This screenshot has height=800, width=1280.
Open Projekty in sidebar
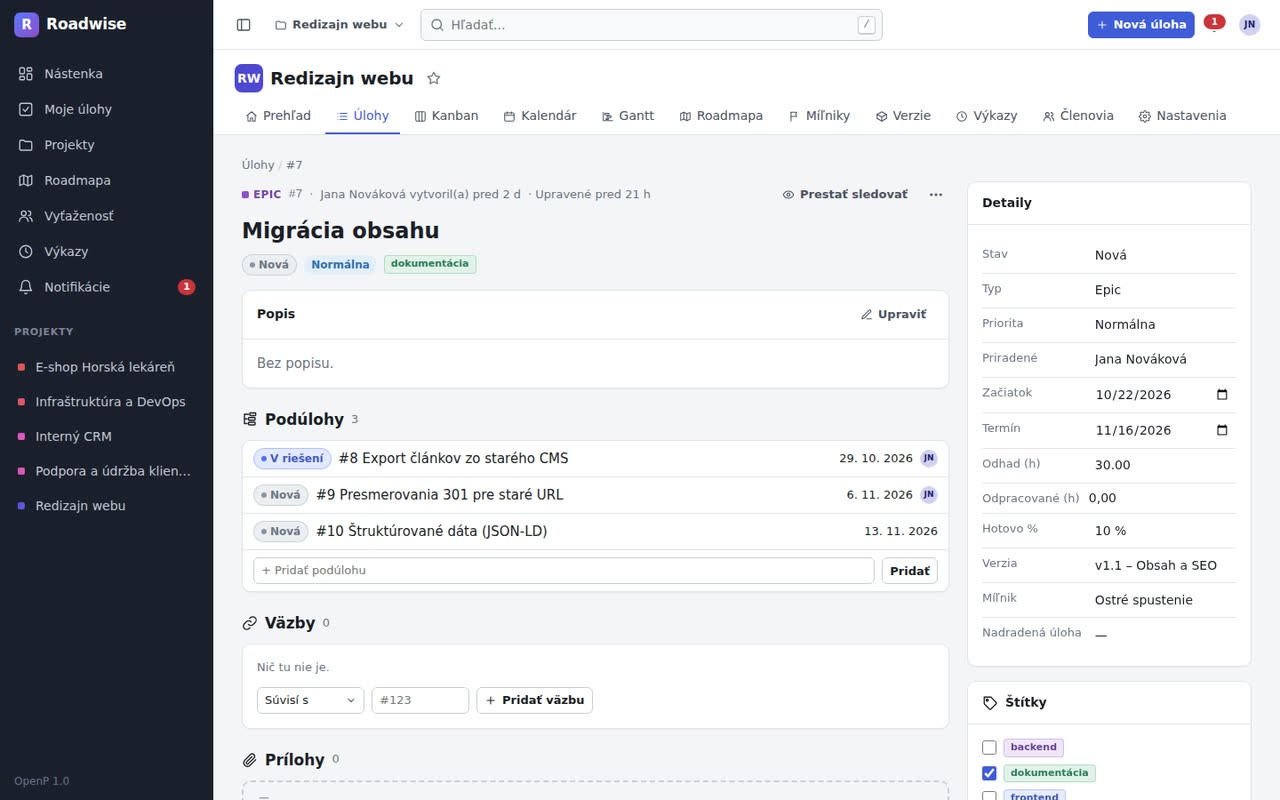click(x=106, y=145)
